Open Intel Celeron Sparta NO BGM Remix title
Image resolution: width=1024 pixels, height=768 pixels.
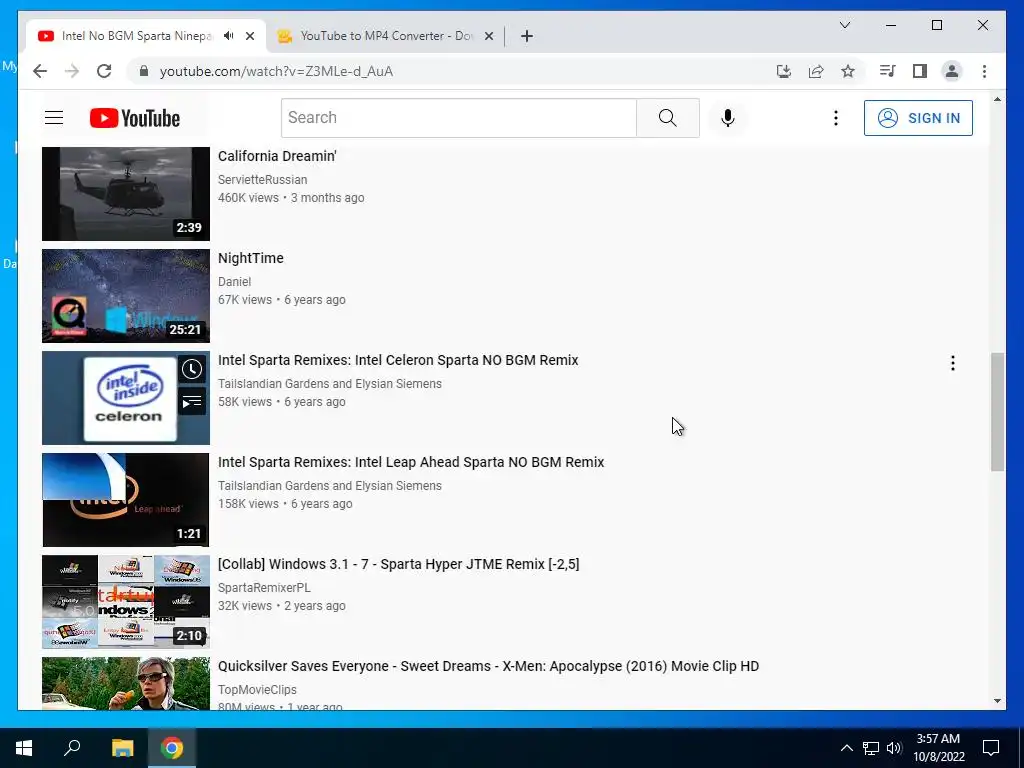tap(398, 360)
